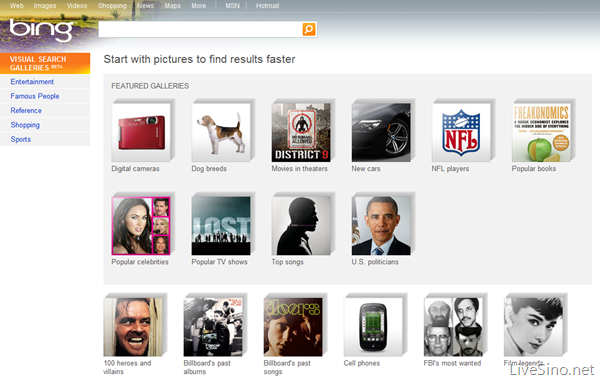Open the Hotmail link
The width and height of the screenshot is (600, 381).
tap(267, 6)
